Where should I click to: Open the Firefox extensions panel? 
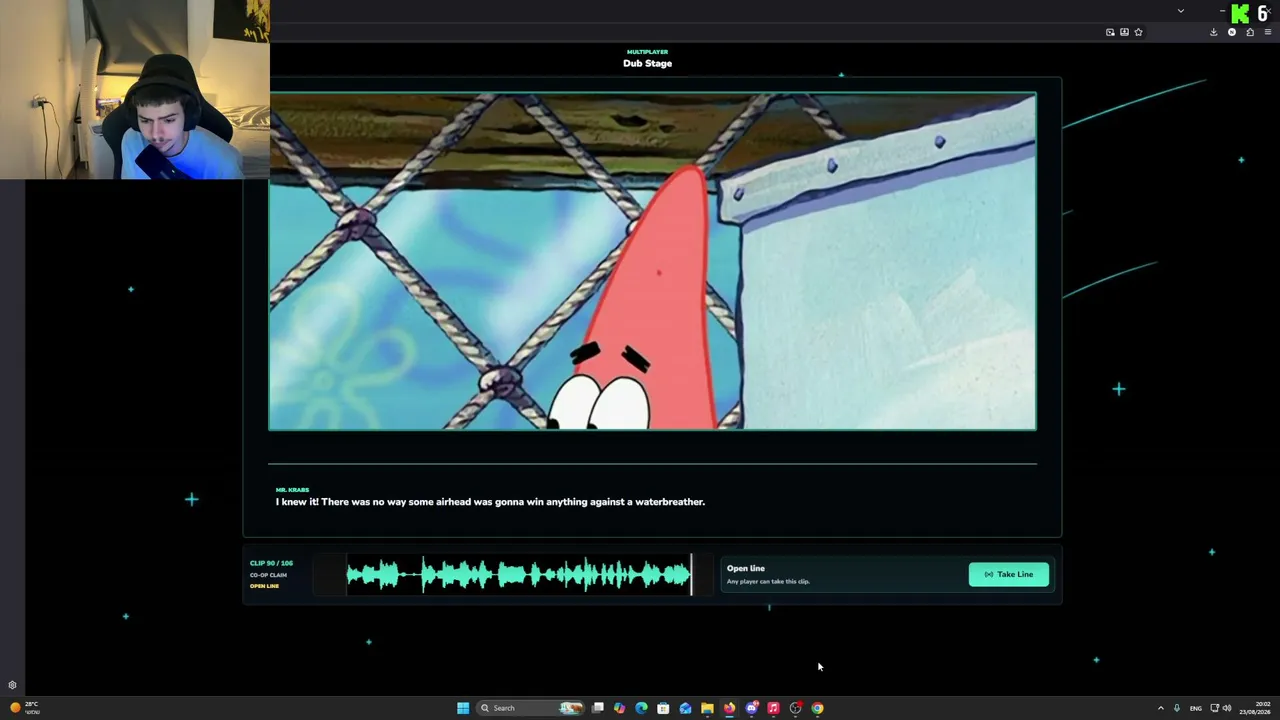pyautogui.click(x=1250, y=32)
